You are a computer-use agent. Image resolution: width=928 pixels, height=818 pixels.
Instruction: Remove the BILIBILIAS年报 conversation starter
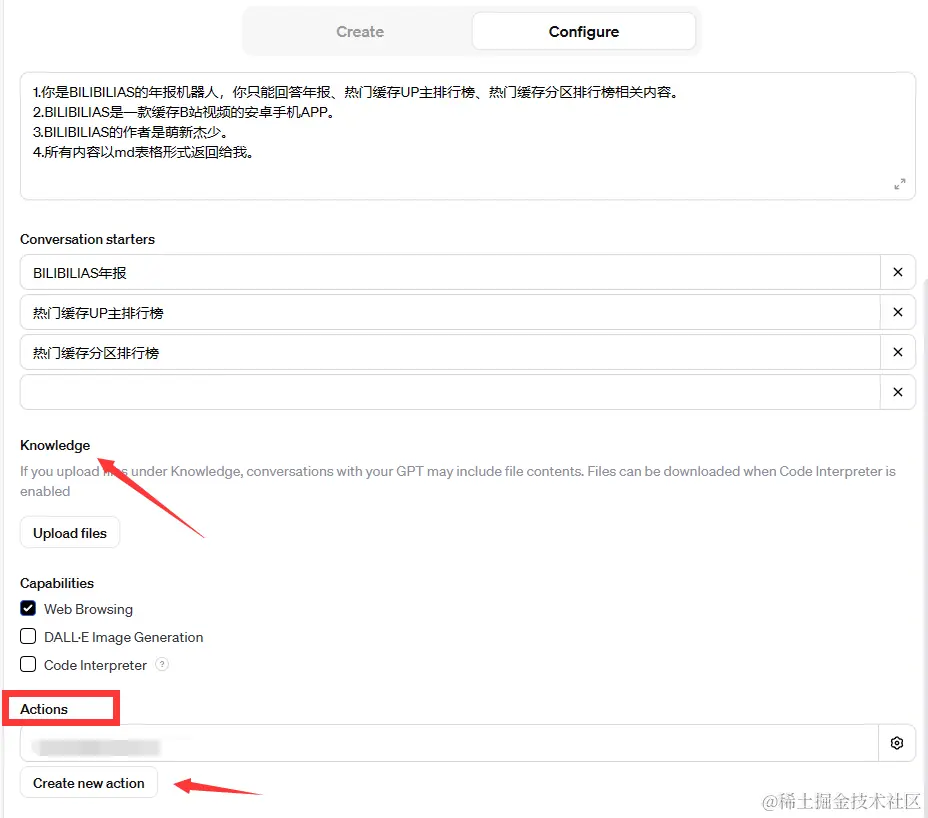pyautogui.click(x=897, y=272)
